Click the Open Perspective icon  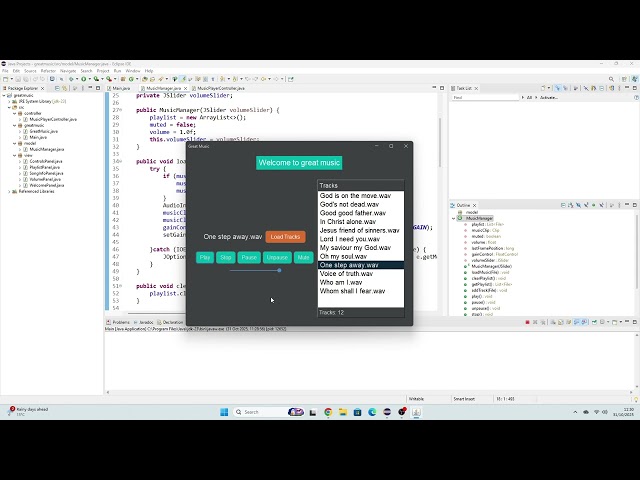click(624, 79)
